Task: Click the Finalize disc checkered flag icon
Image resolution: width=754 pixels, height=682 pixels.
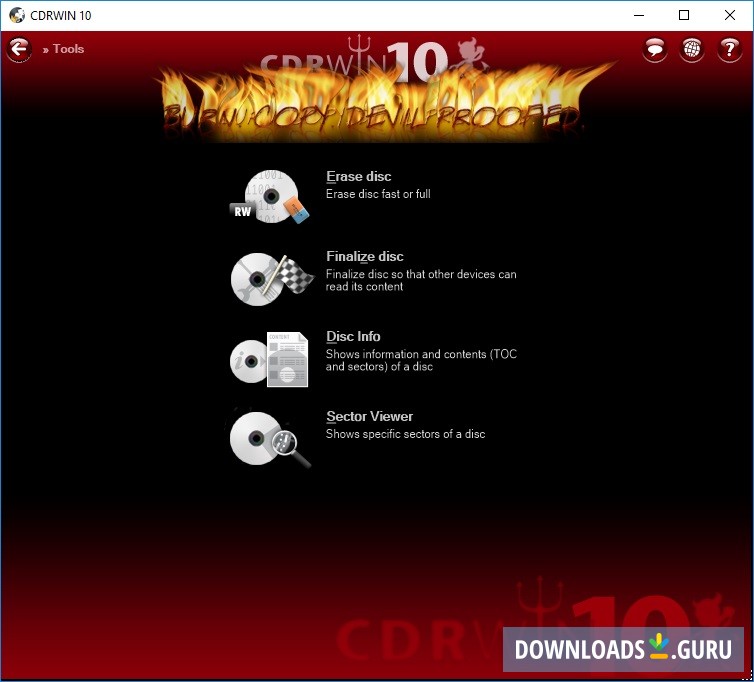Action: click(272, 278)
